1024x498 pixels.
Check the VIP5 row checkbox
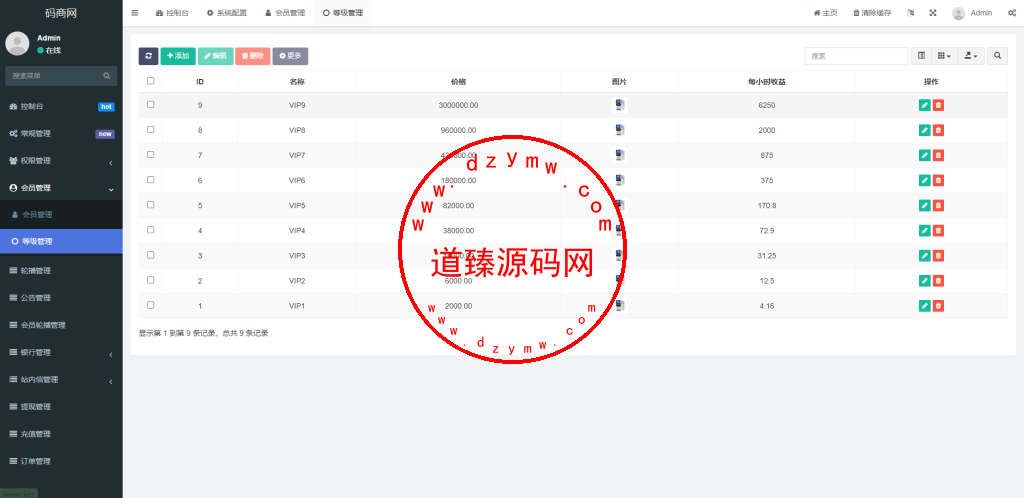(x=151, y=204)
